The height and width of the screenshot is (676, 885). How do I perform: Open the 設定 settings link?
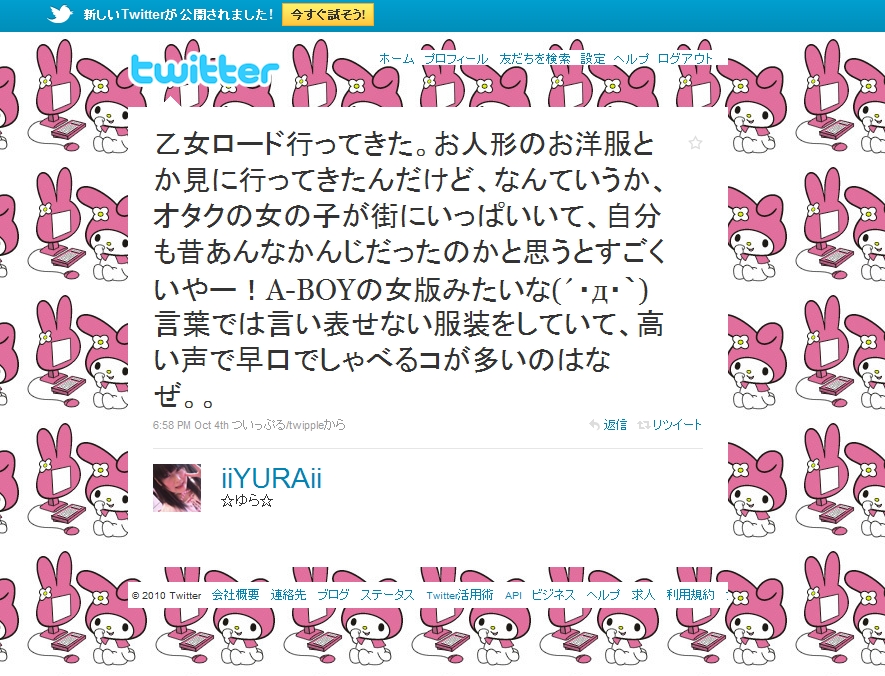(x=593, y=59)
